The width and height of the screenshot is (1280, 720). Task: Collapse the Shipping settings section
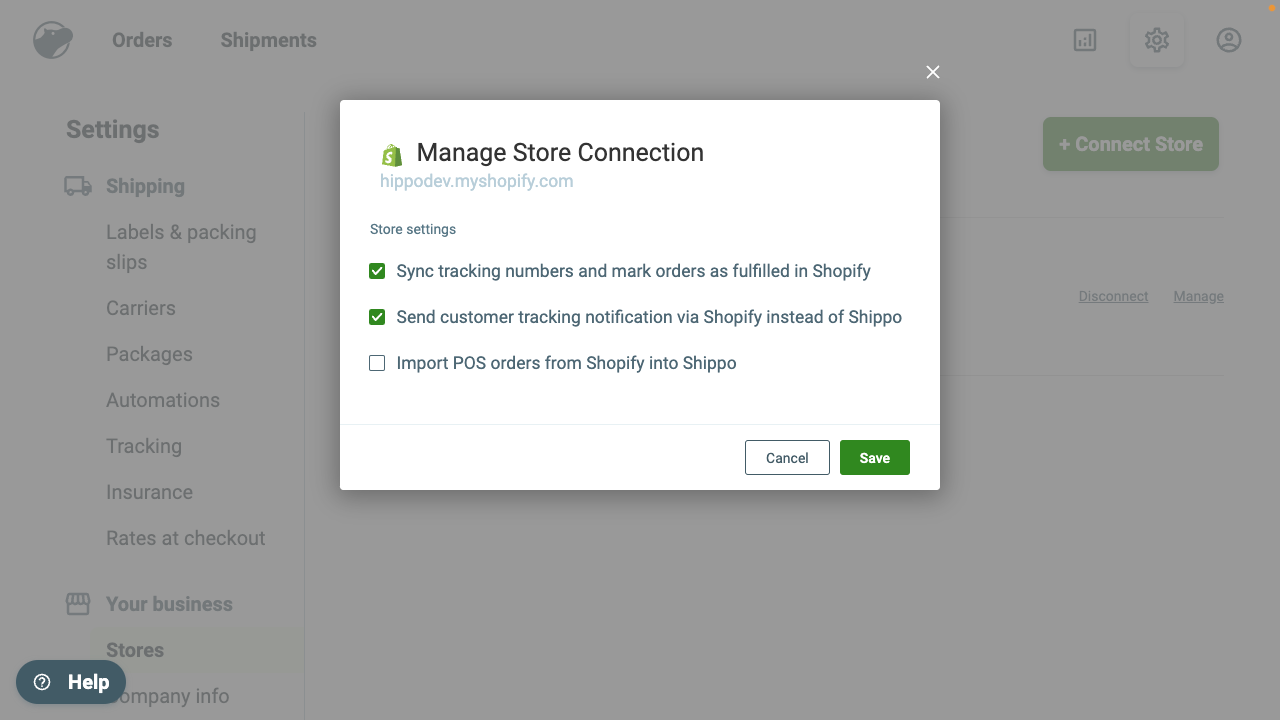145,186
